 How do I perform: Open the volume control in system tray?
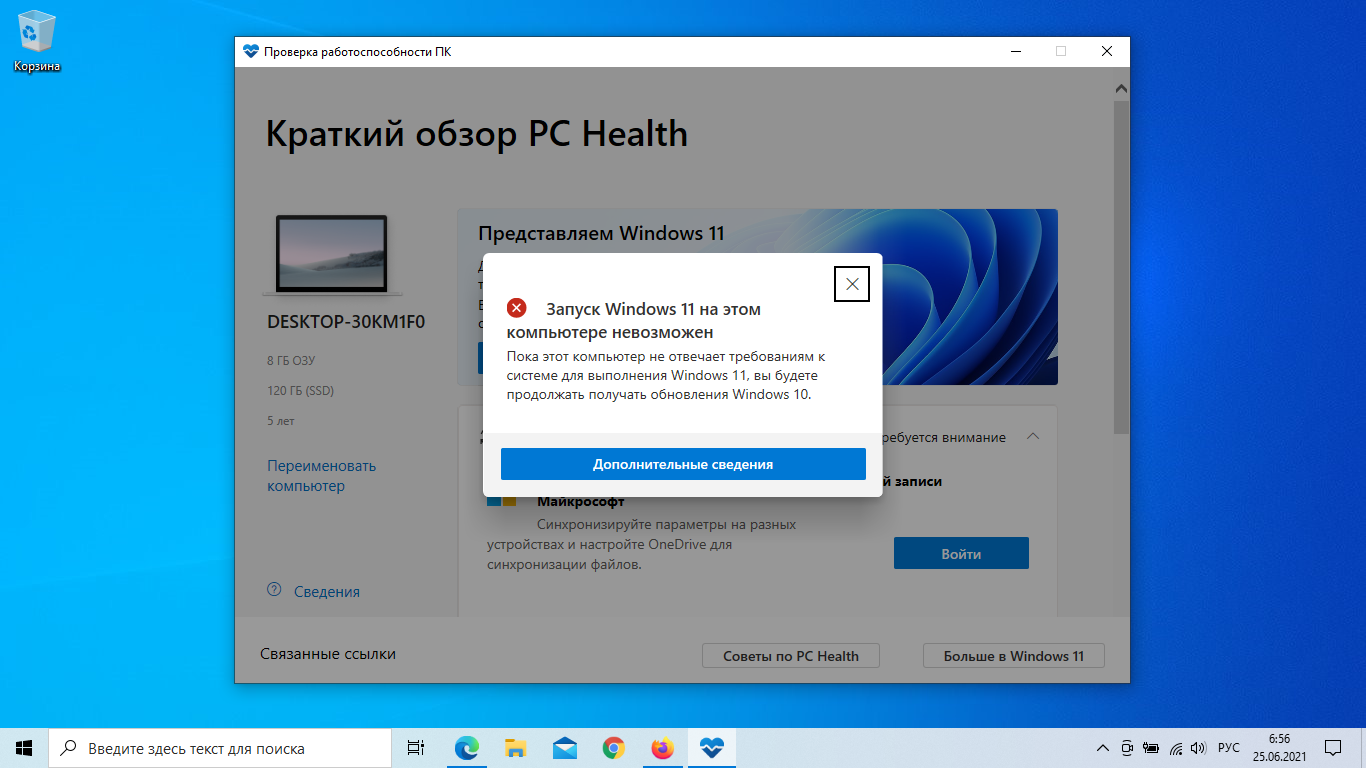point(1198,748)
